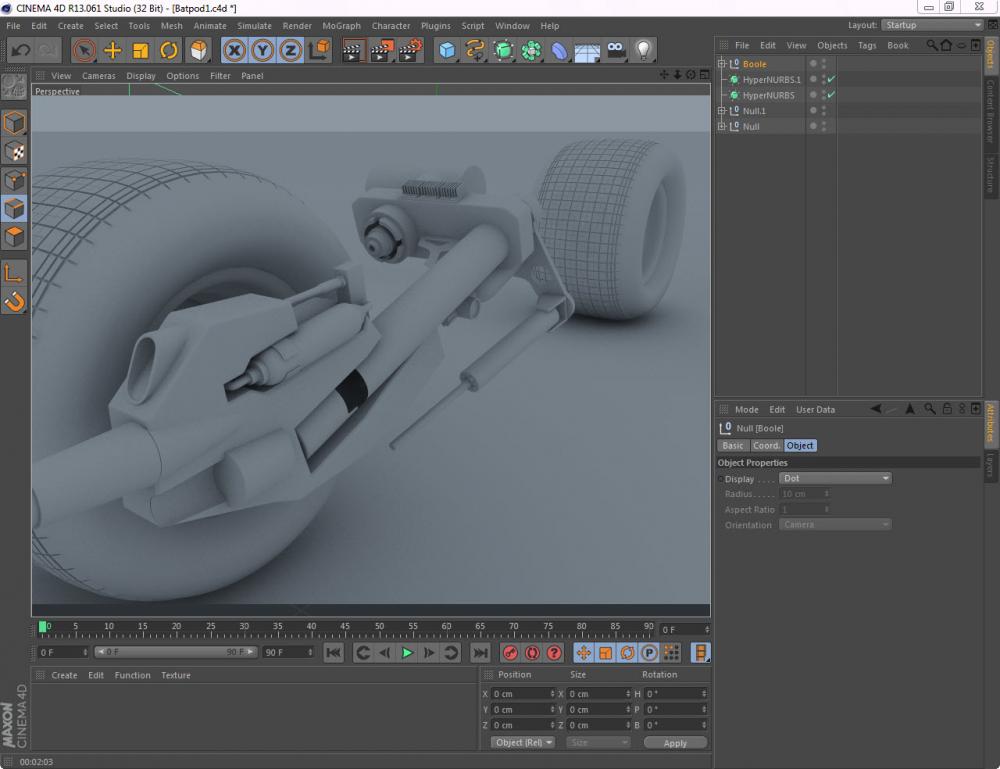This screenshot has width=1000, height=769.
Task: Open the MoGraph menu
Action: 341,26
